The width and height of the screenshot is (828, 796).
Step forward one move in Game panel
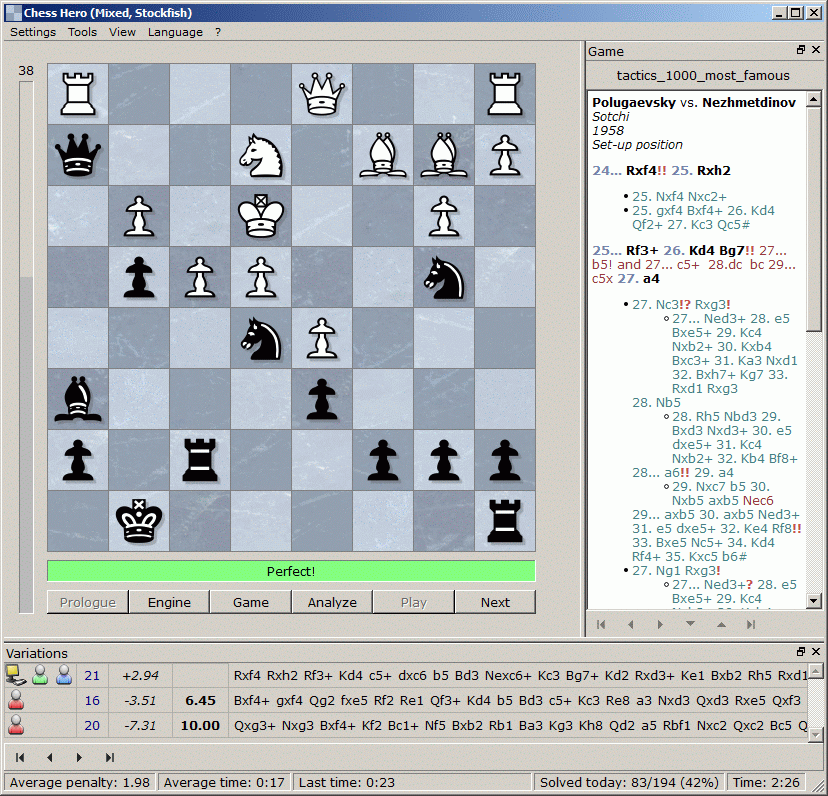point(660,623)
